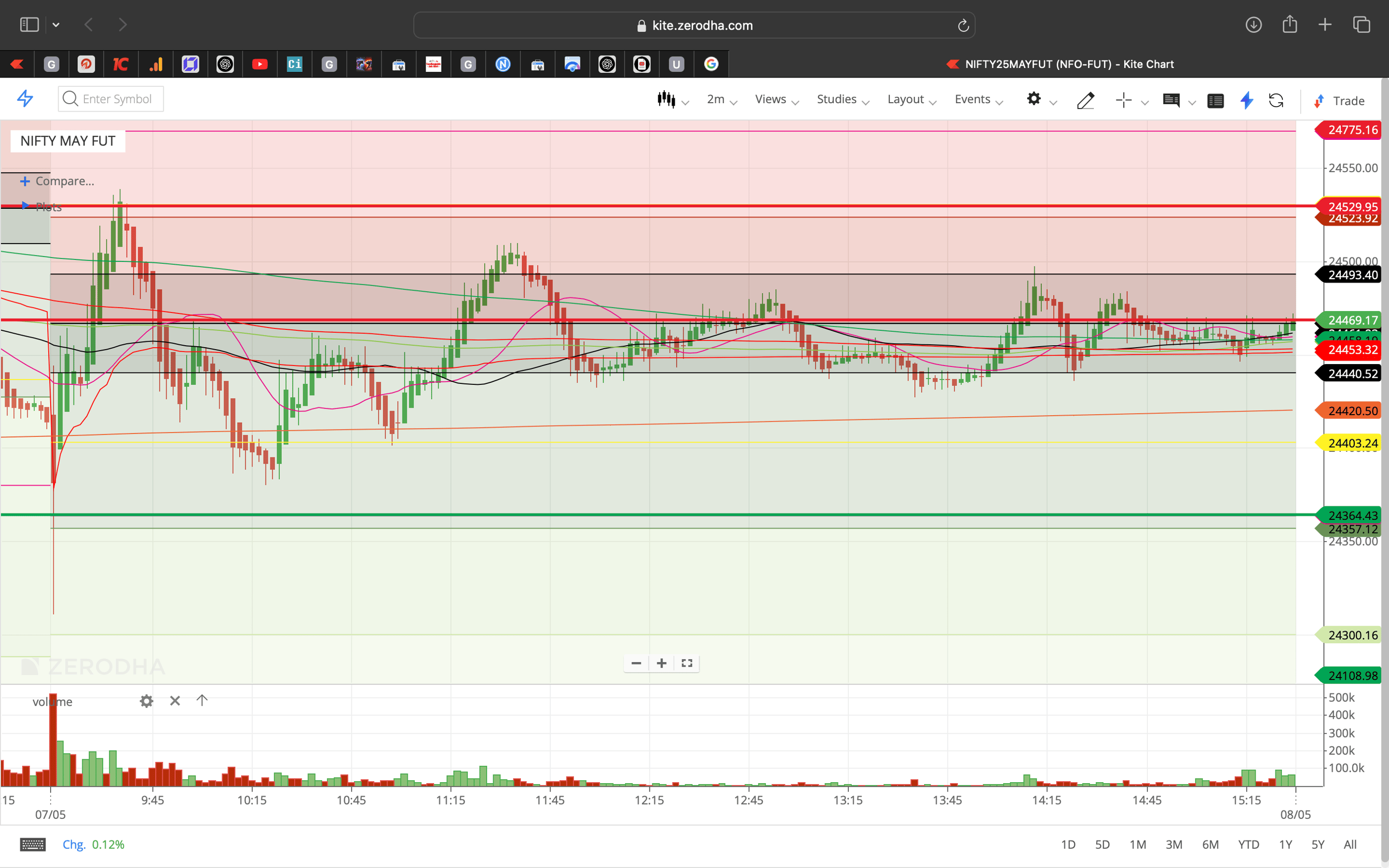
Task: Open the drawing pencil tool
Action: pos(1085,101)
